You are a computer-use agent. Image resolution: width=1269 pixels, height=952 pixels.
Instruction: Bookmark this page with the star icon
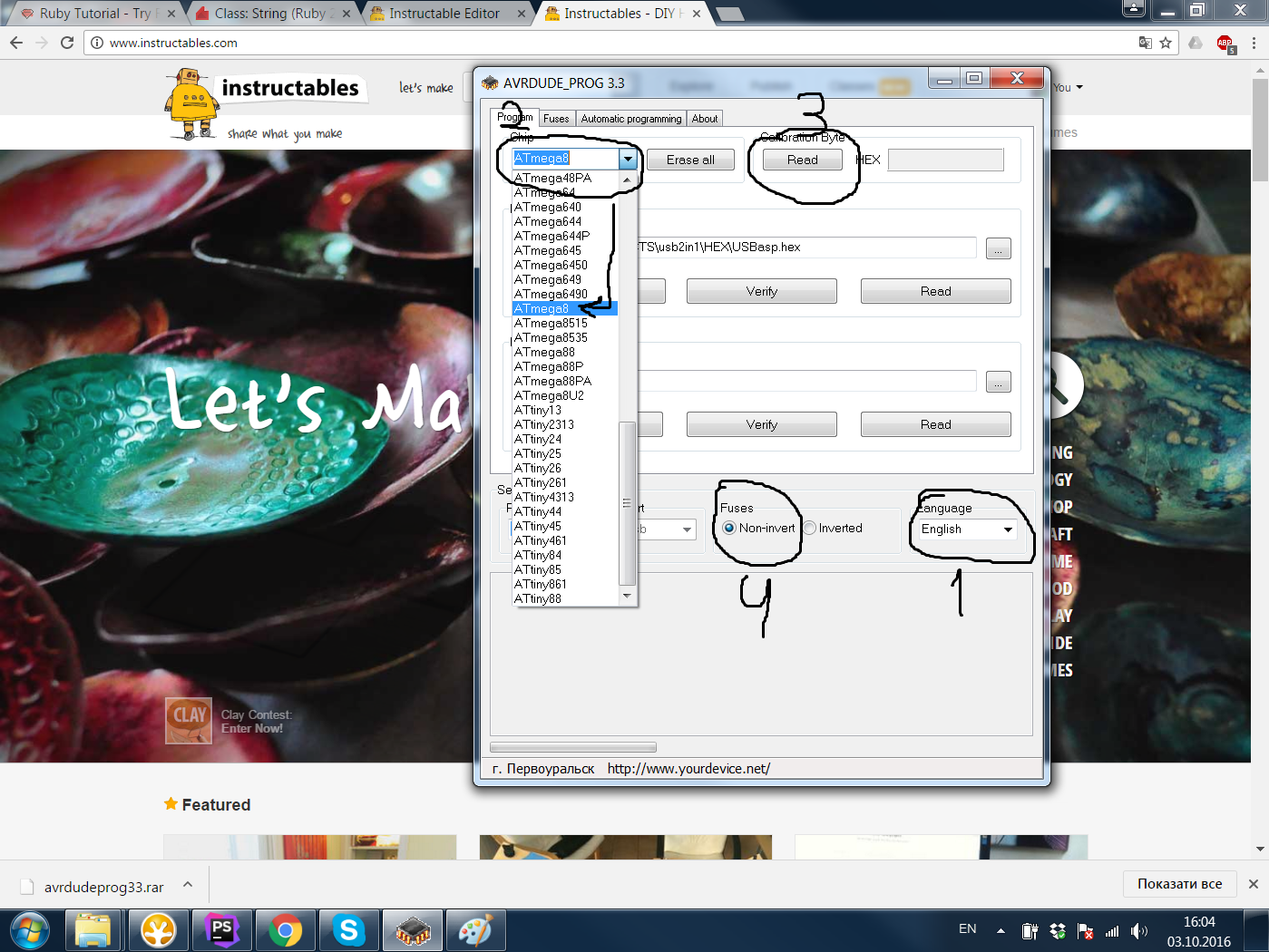coord(1166,43)
